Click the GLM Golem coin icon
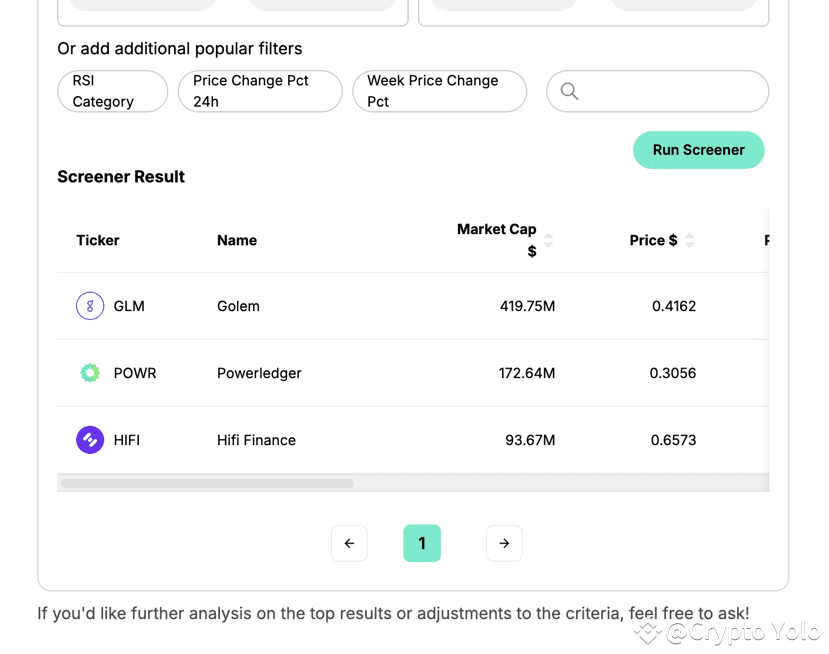This screenshot has width=829, height=654. tap(90, 306)
